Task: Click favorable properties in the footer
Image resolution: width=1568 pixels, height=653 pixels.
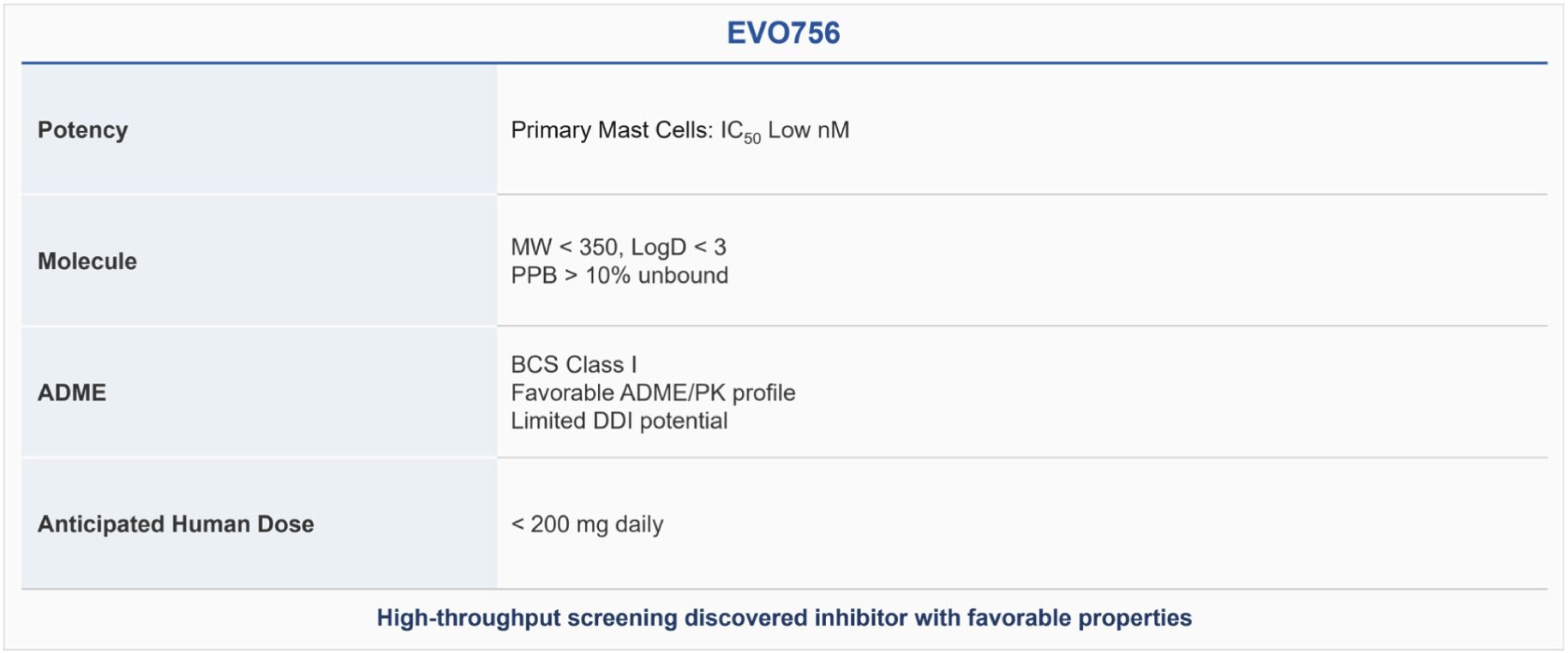Action: click(1079, 618)
